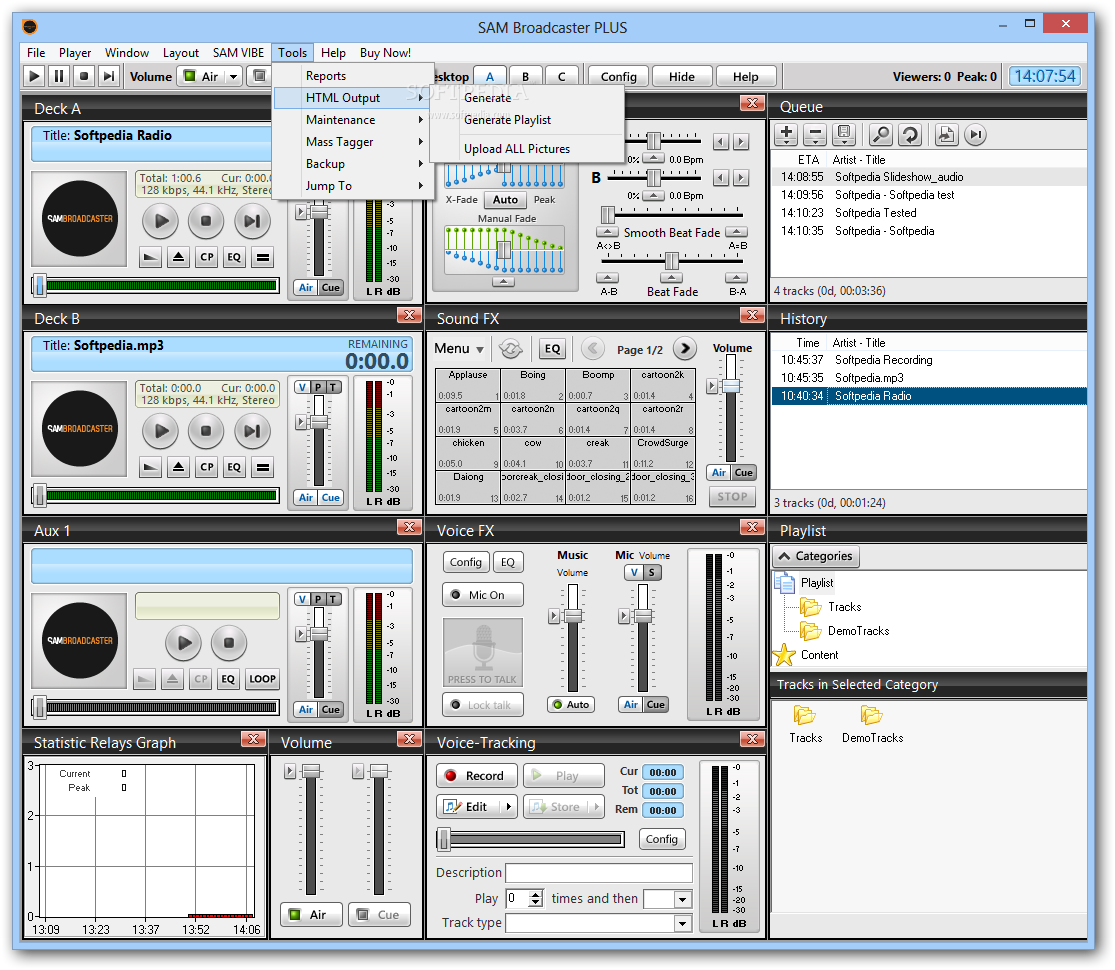Click main toolbar Pause icon
The width and height of the screenshot is (1115, 970).
click(59, 75)
